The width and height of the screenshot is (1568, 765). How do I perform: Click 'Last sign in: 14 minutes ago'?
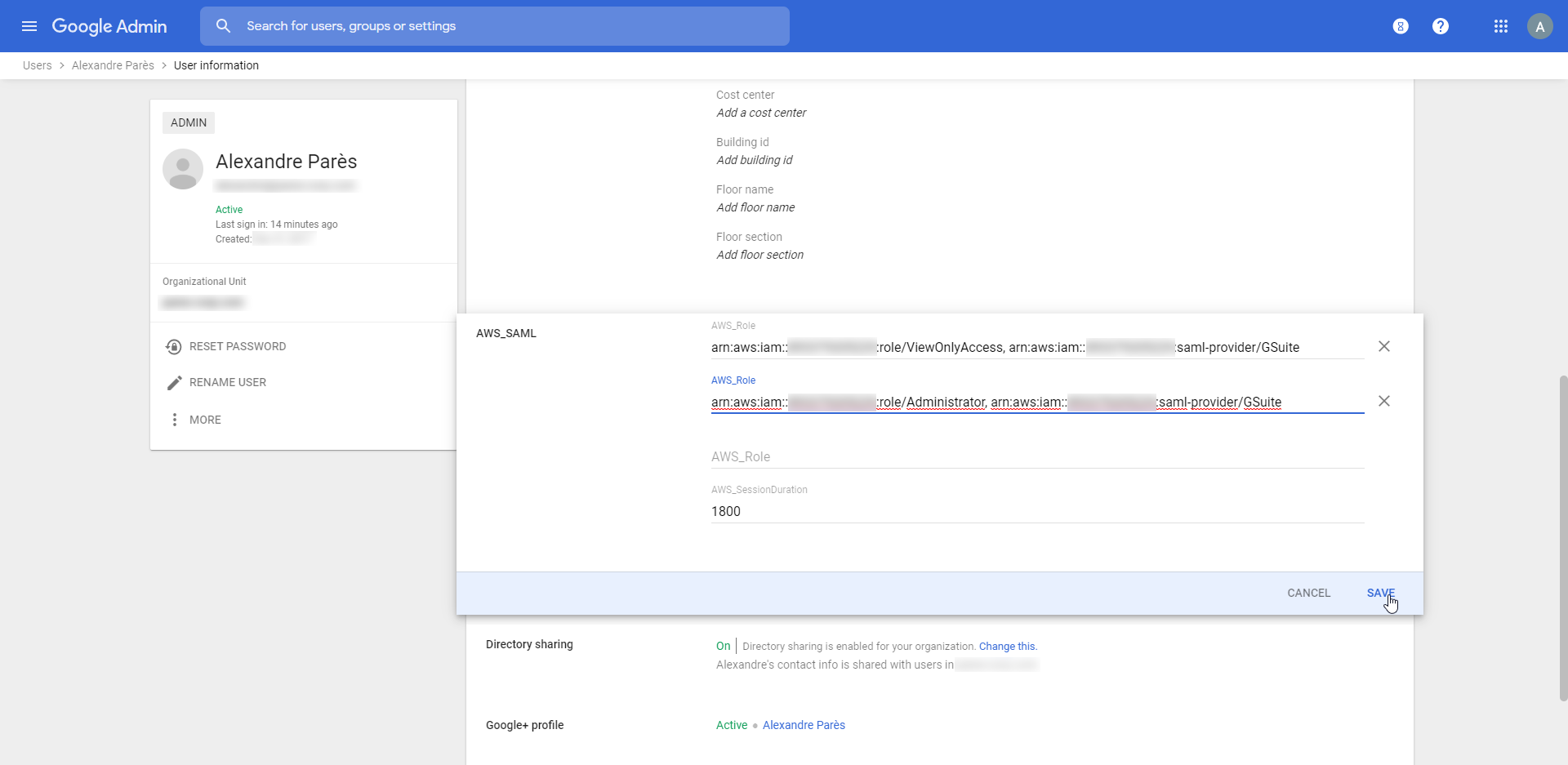click(276, 225)
